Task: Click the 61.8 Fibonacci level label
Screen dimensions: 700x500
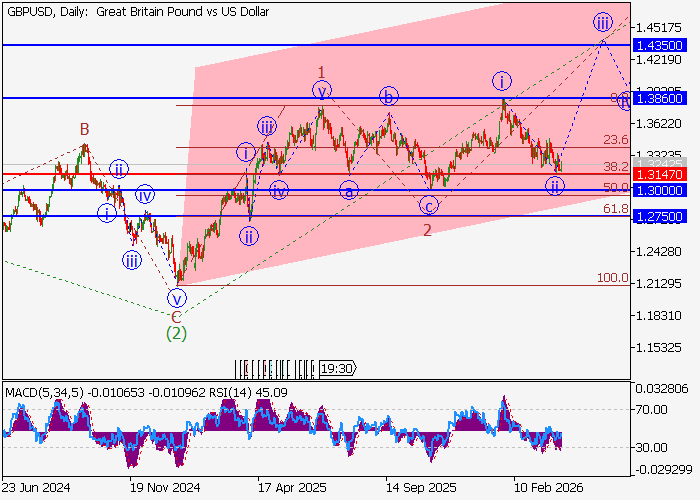Action: [x=616, y=209]
